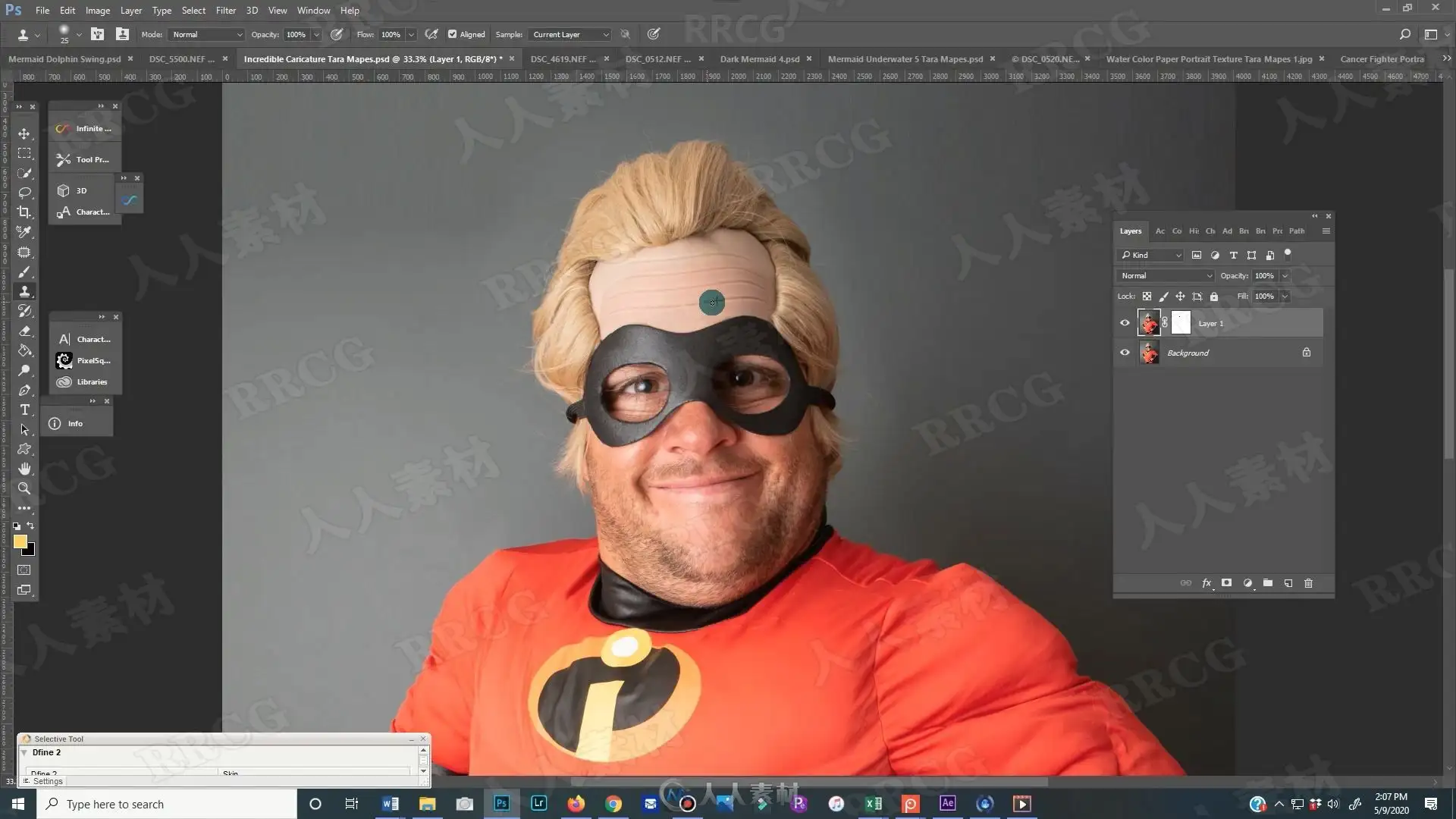
Task: Open the Brush Settings panel icon
Action: pos(98,34)
